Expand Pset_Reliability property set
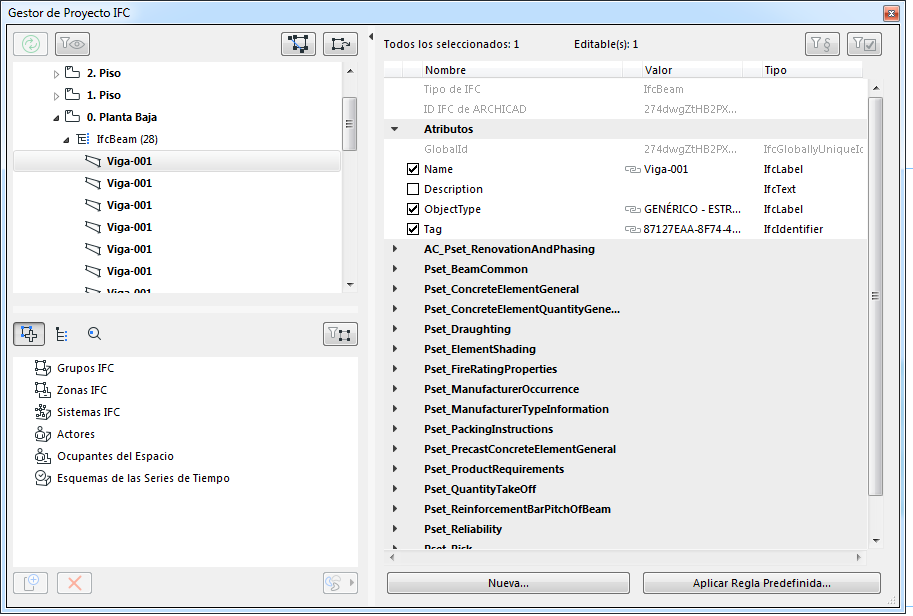The image size is (913, 616). tap(395, 529)
